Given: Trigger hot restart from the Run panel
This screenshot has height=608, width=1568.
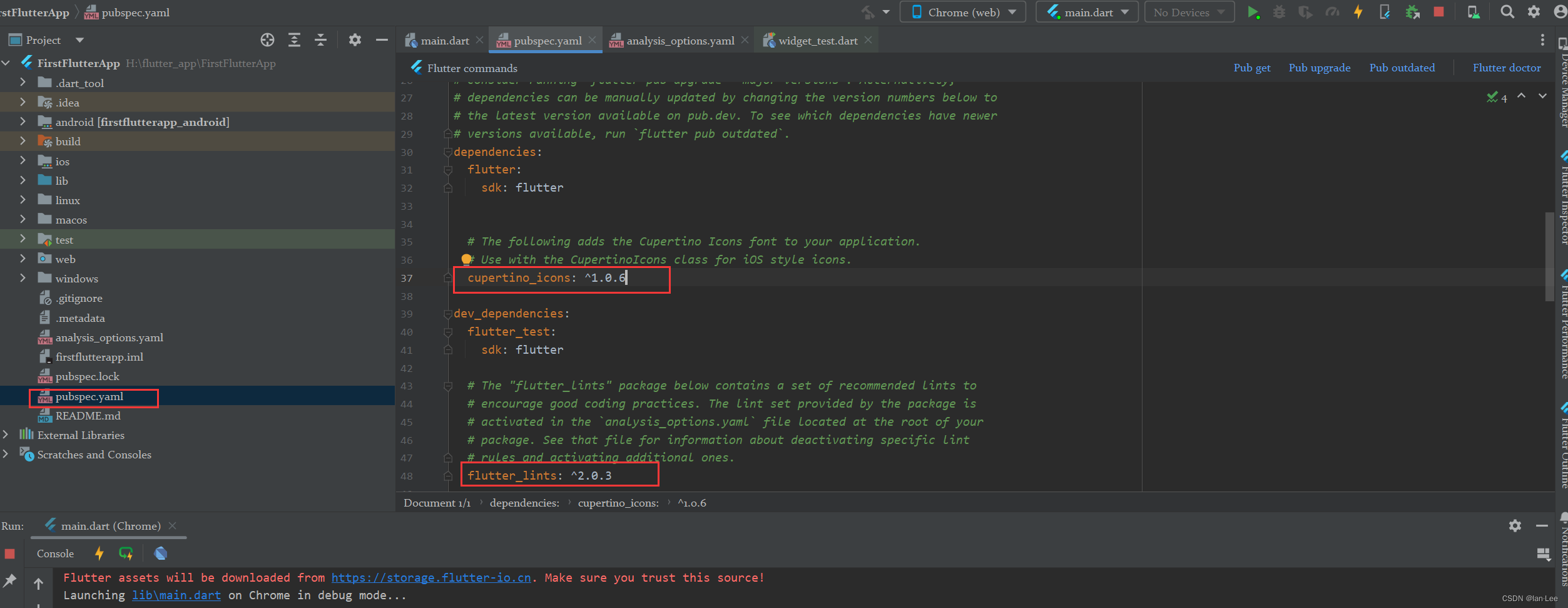Looking at the screenshot, I should [126, 553].
